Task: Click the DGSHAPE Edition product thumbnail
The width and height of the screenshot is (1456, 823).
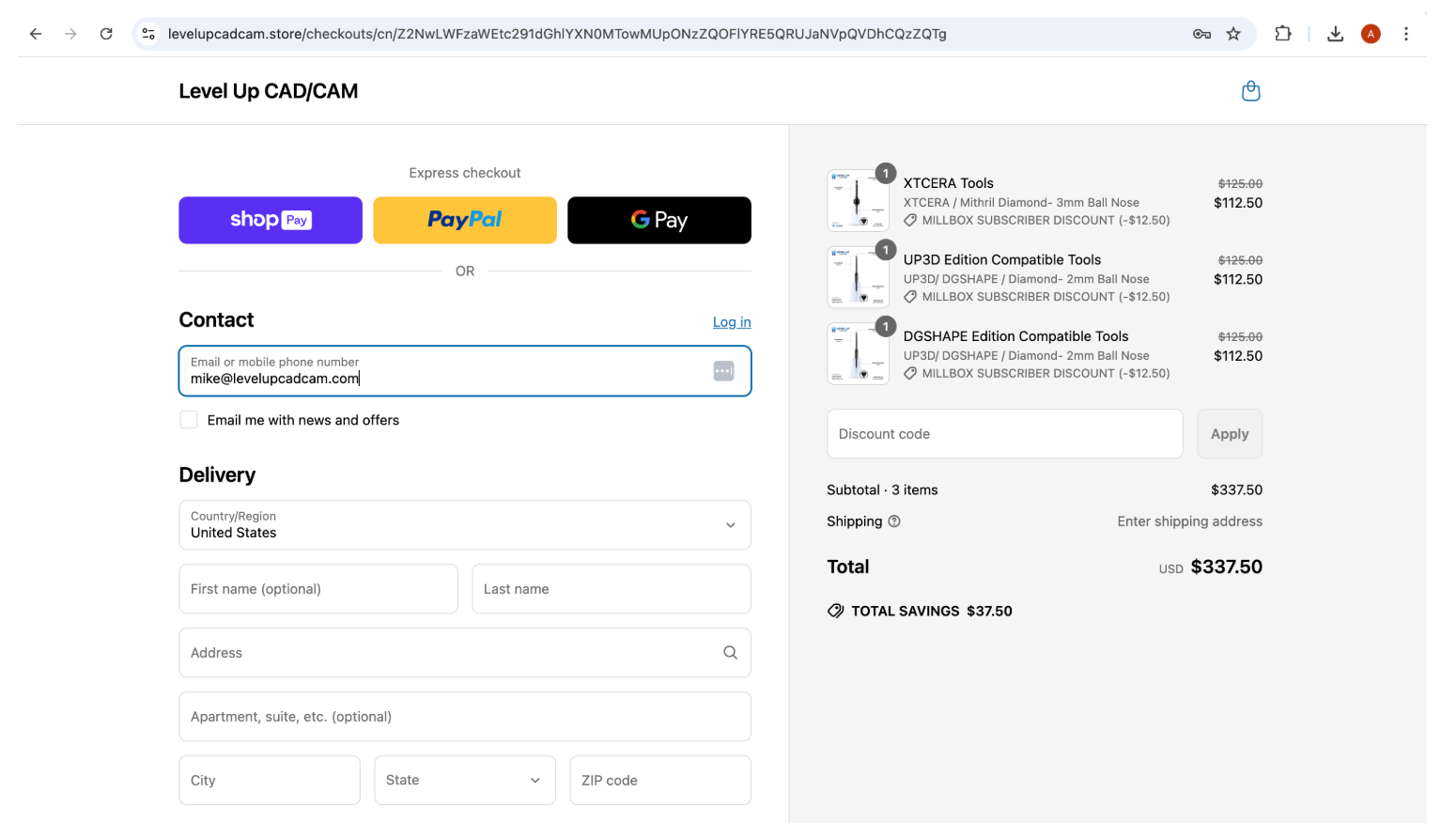Action: tap(858, 353)
